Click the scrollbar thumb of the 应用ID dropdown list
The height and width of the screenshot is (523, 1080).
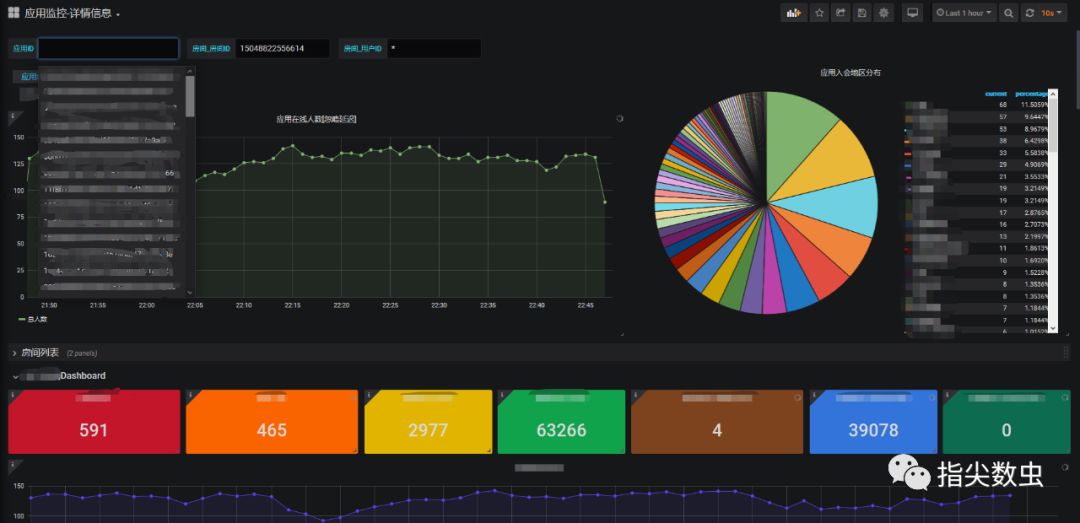coord(190,96)
